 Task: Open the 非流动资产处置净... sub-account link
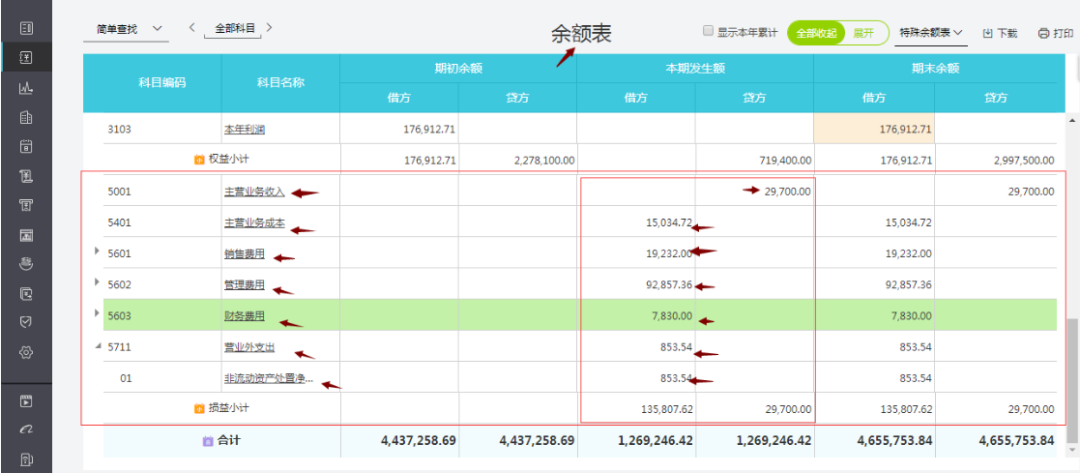point(269,378)
